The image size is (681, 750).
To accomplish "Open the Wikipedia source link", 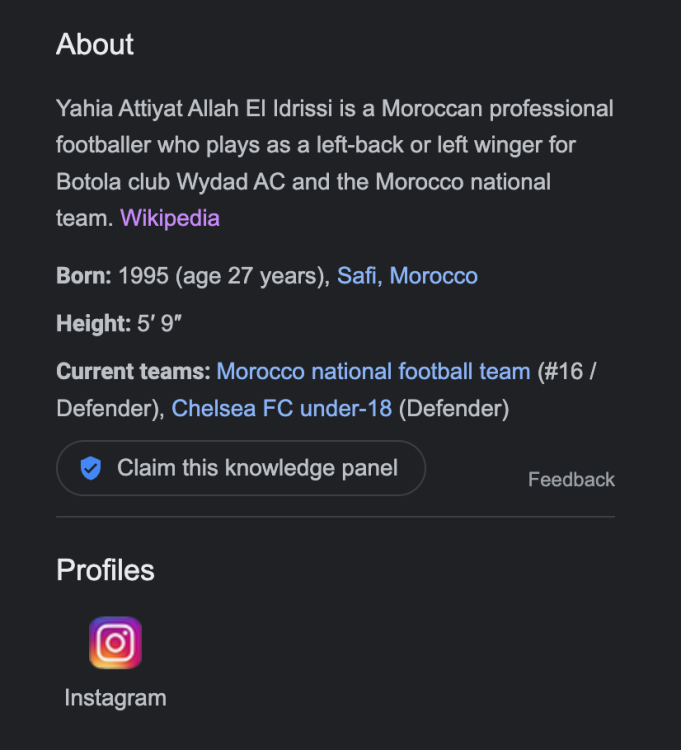I will coord(169,218).
